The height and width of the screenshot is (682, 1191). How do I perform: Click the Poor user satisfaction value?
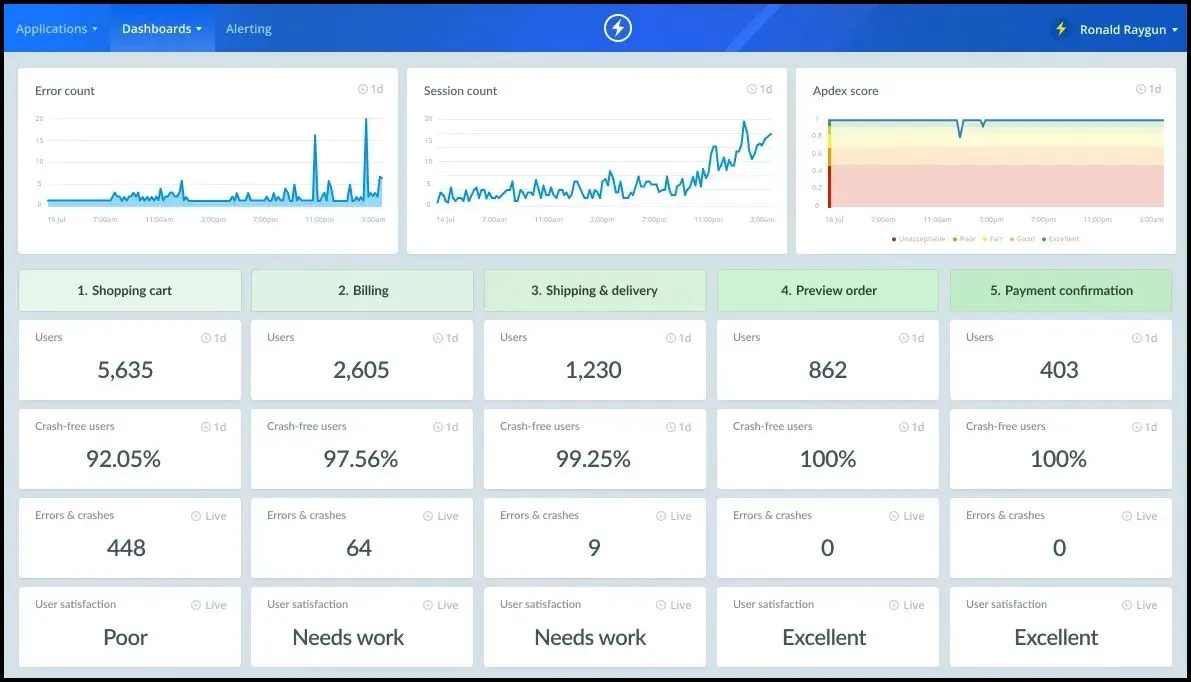tap(125, 637)
